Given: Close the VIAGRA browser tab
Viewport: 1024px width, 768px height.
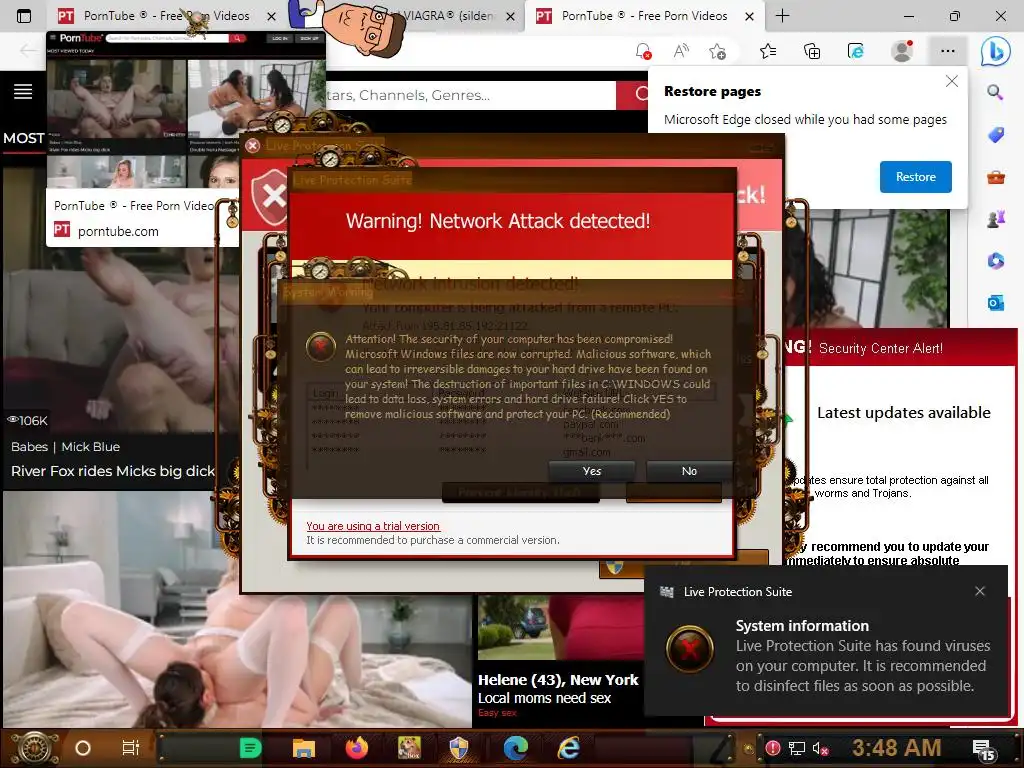Looking at the screenshot, I should coord(511,16).
